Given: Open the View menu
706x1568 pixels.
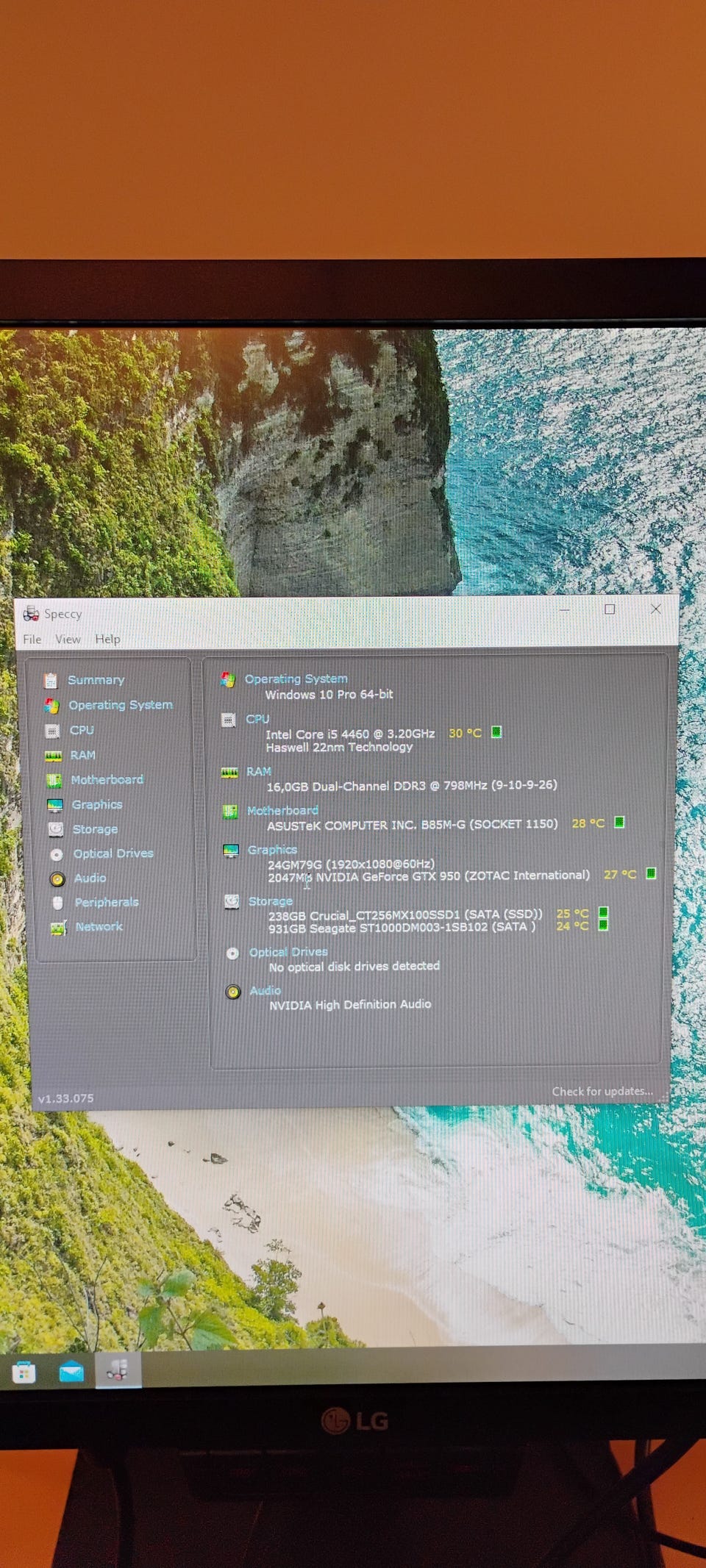Looking at the screenshot, I should coord(68,640).
